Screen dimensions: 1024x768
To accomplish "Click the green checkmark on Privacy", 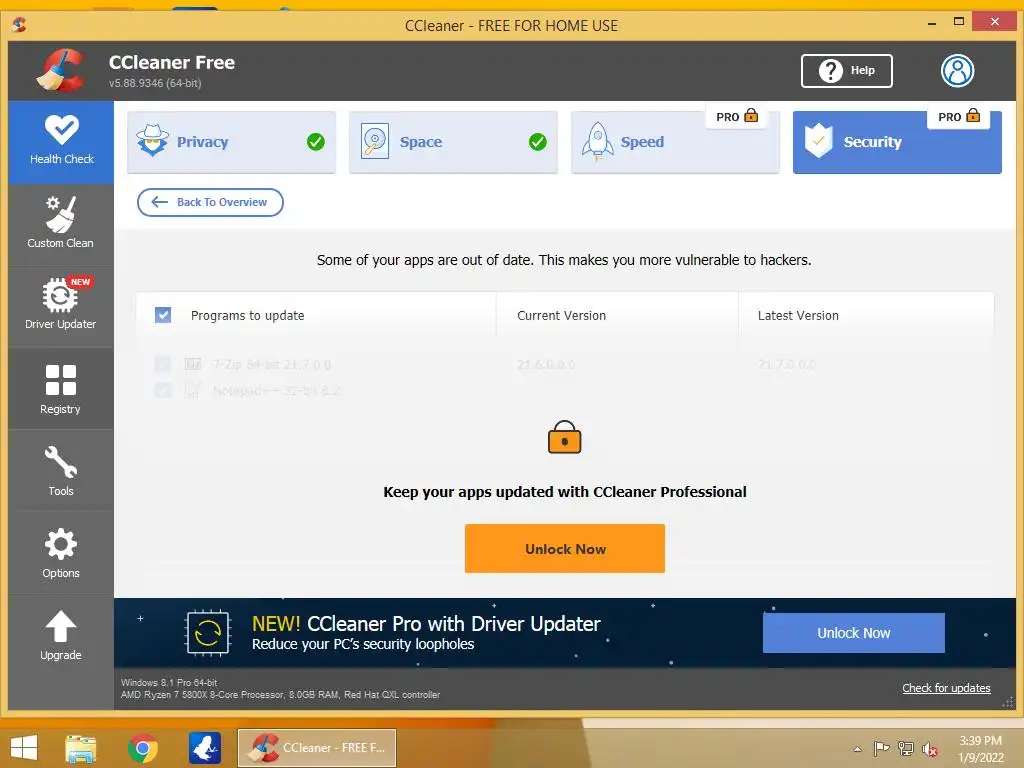I will tap(315, 142).
